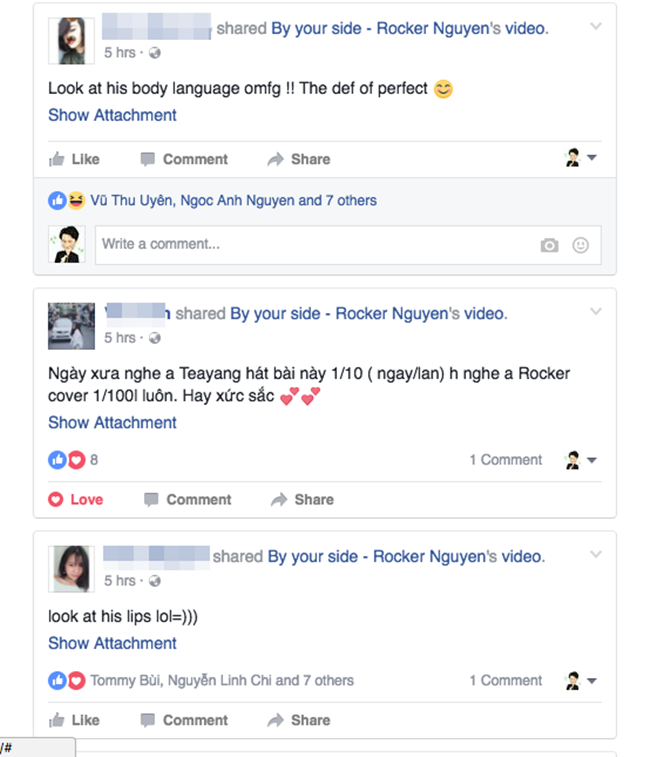Click the laughing reaction icon on the first post
Viewport: 650px width, 757px height.
pyautogui.click(x=76, y=200)
